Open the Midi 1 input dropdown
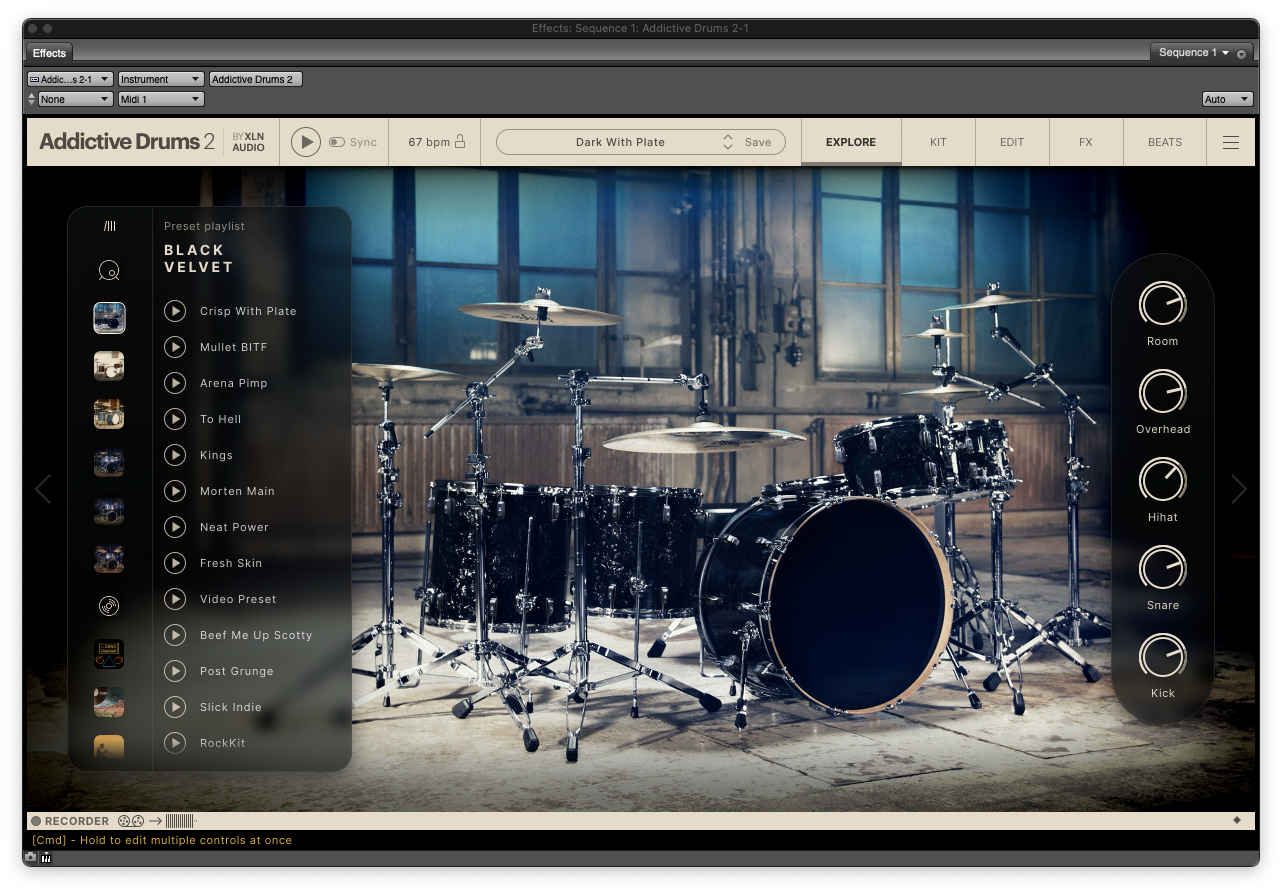This screenshot has width=1282, height=893. pyautogui.click(x=161, y=99)
